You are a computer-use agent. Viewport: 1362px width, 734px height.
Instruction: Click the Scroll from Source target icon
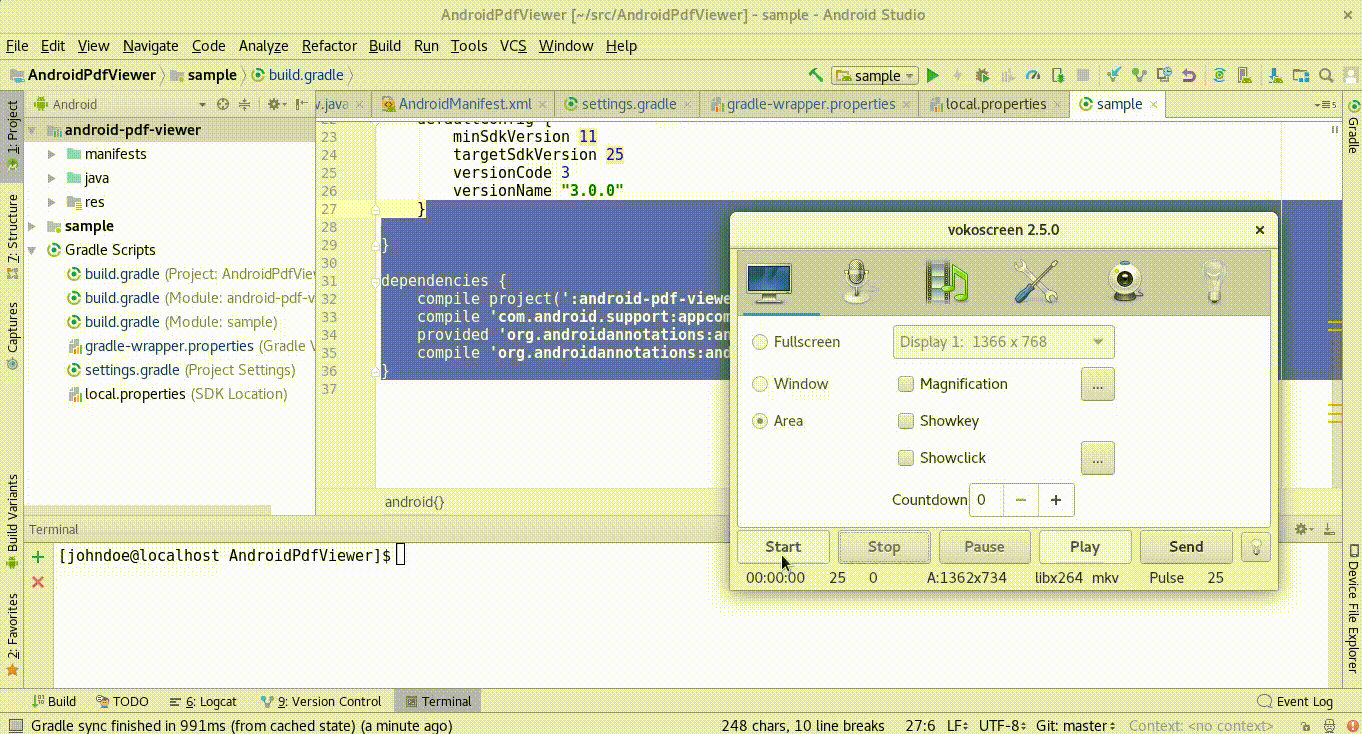[x=223, y=104]
